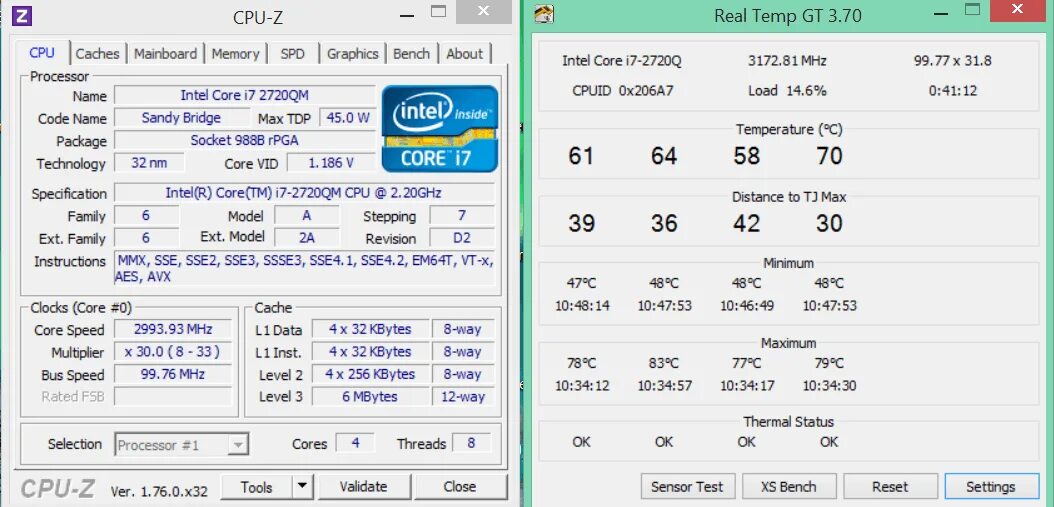This screenshot has width=1054, height=507.
Task: Maximize the CPU-Z window
Action: click(x=439, y=11)
